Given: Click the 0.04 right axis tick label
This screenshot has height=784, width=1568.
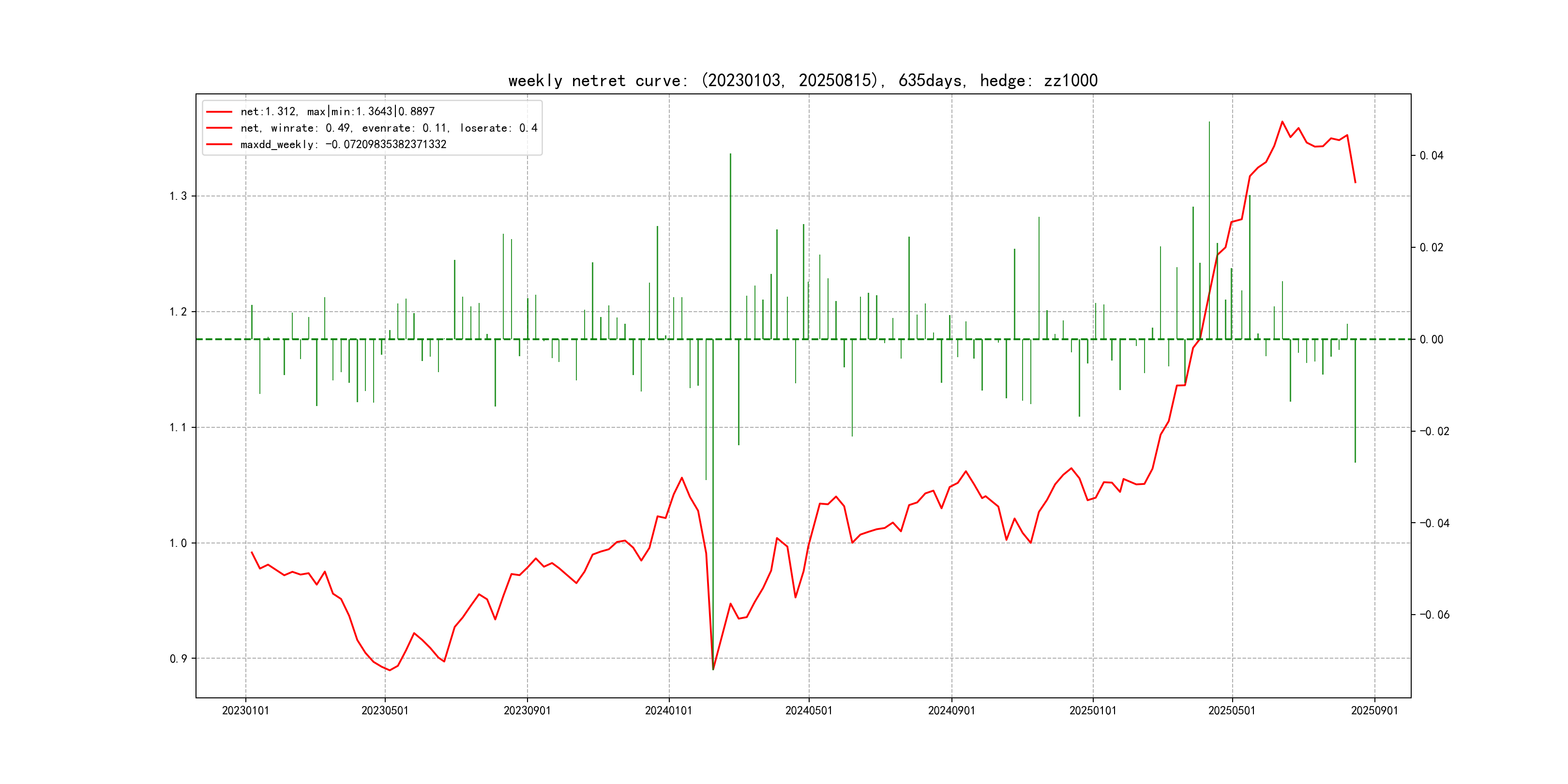Looking at the screenshot, I should [1431, 156].
